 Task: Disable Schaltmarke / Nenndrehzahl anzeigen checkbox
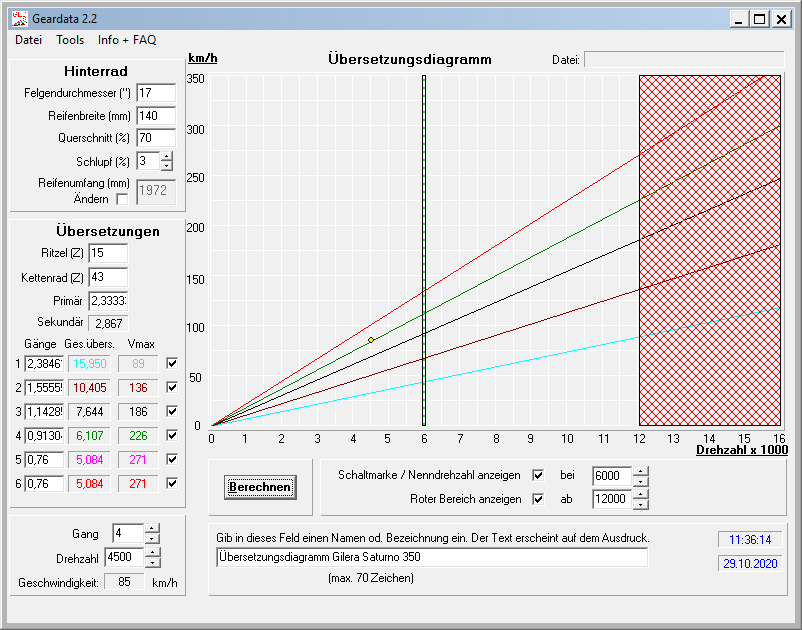539,475
